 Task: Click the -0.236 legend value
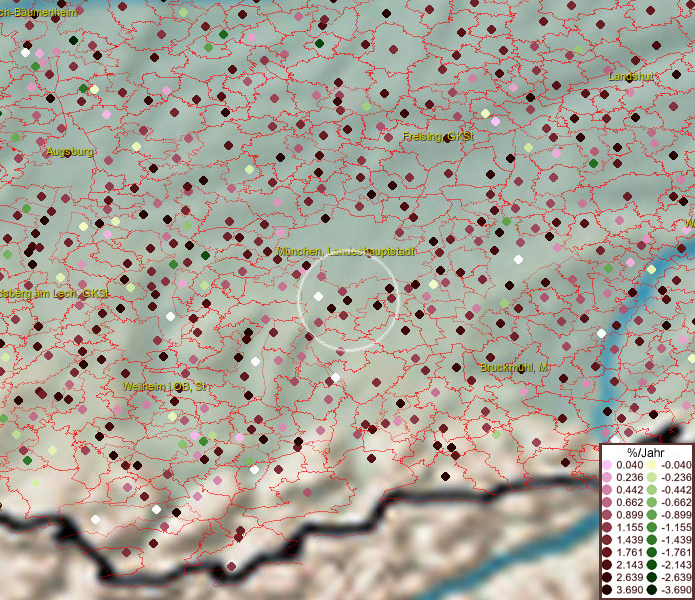point(676,477)
